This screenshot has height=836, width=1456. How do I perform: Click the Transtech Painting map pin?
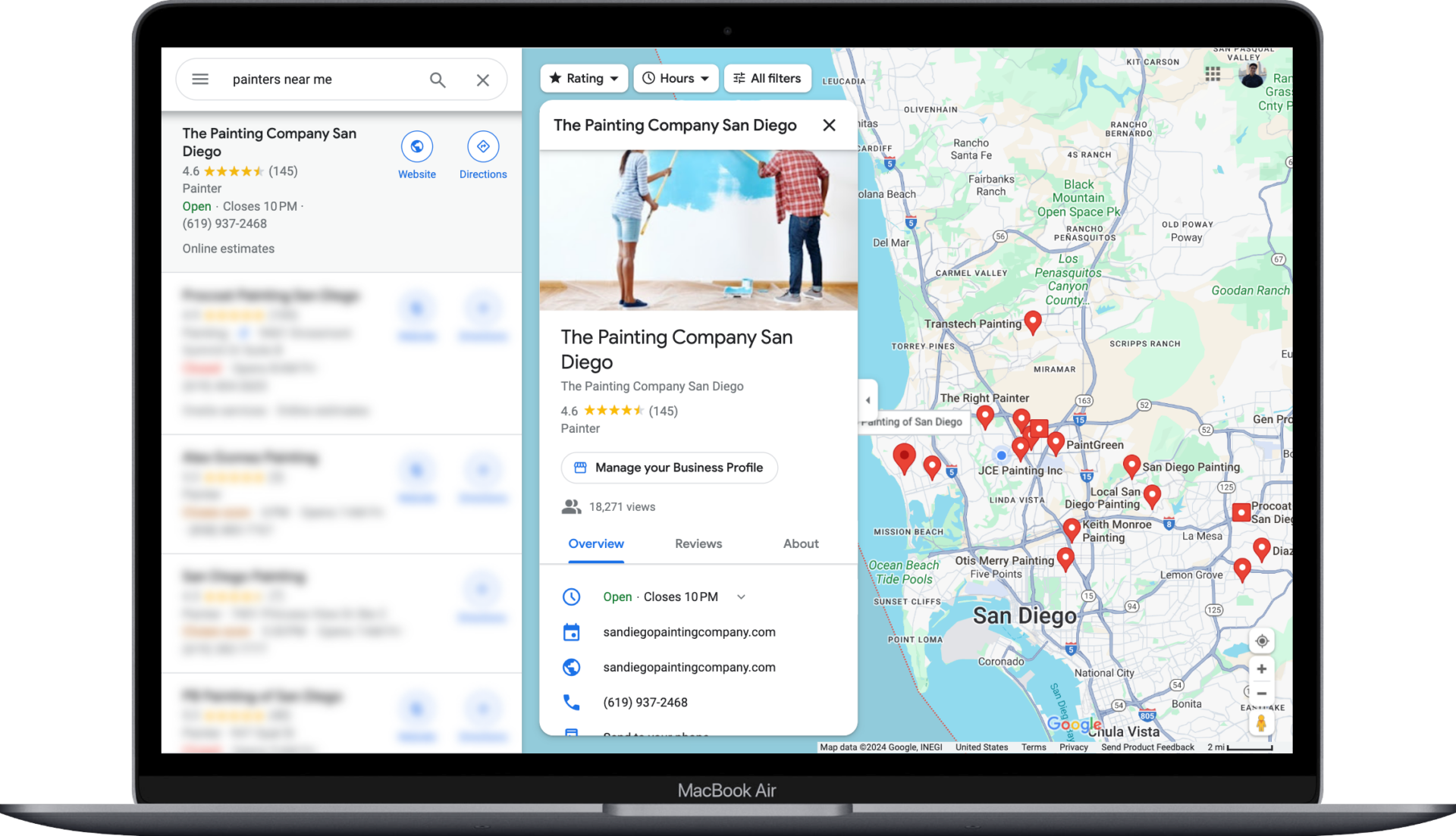[x=1033, y=321]
